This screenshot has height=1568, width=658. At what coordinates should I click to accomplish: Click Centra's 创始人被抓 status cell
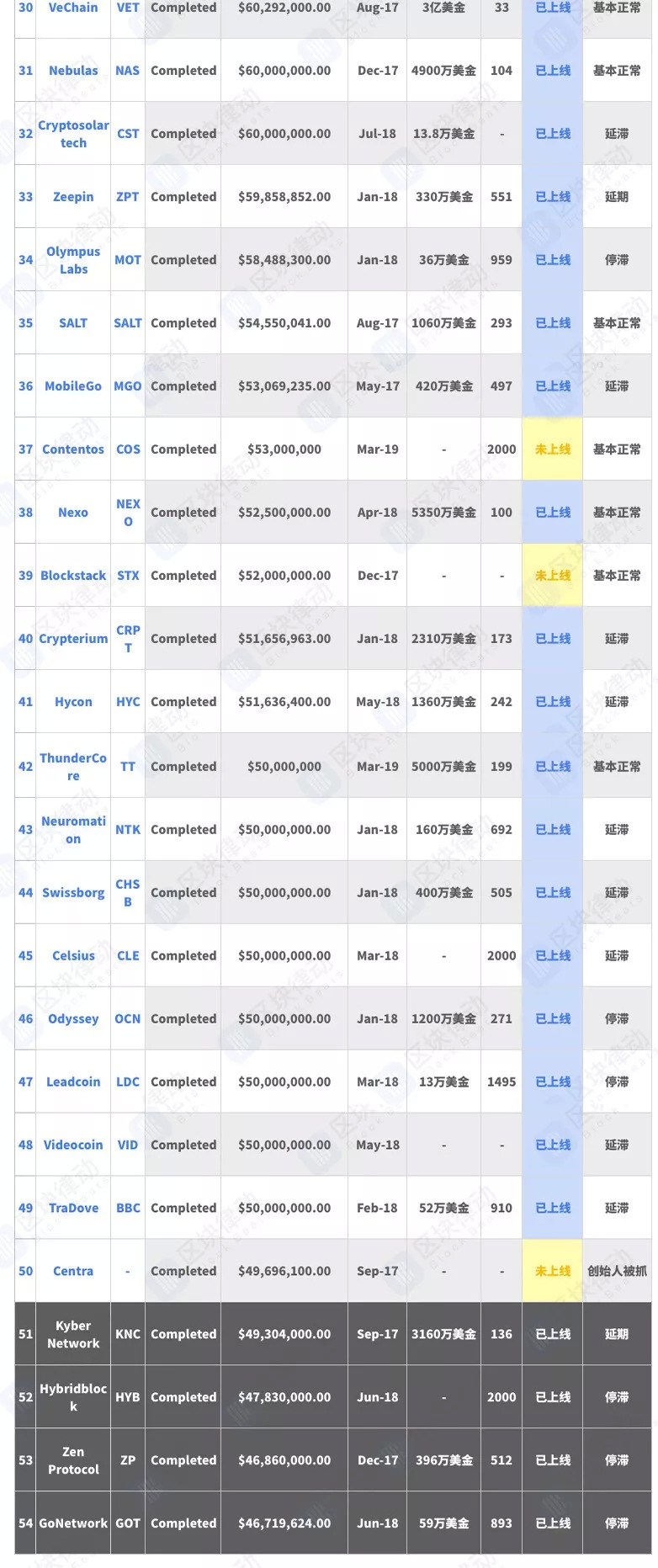pyautogui.click(x=617, y=1272)
